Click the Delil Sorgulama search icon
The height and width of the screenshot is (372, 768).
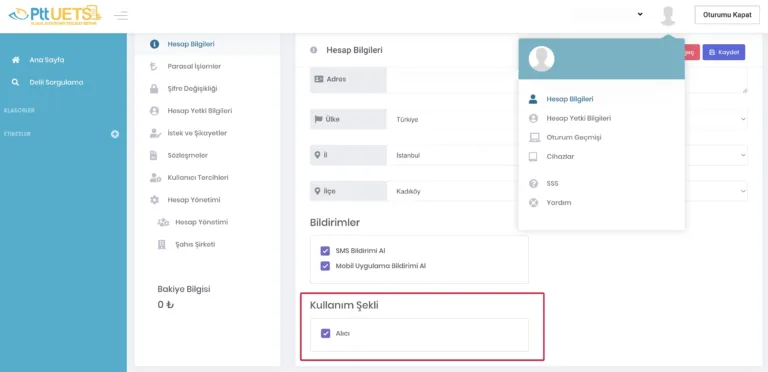(16, 82)
